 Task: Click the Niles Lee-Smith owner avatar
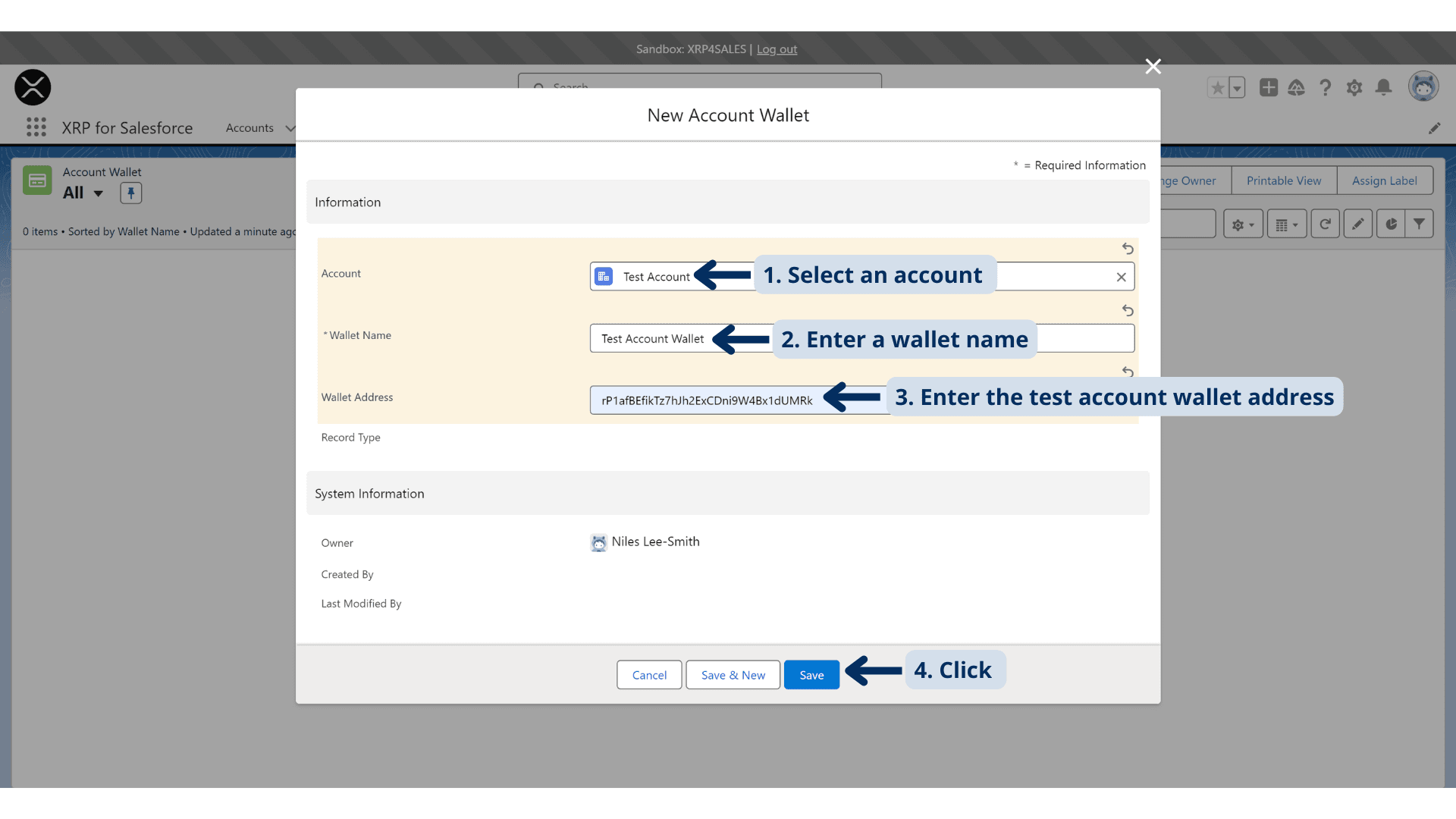(x=598, y=543)
